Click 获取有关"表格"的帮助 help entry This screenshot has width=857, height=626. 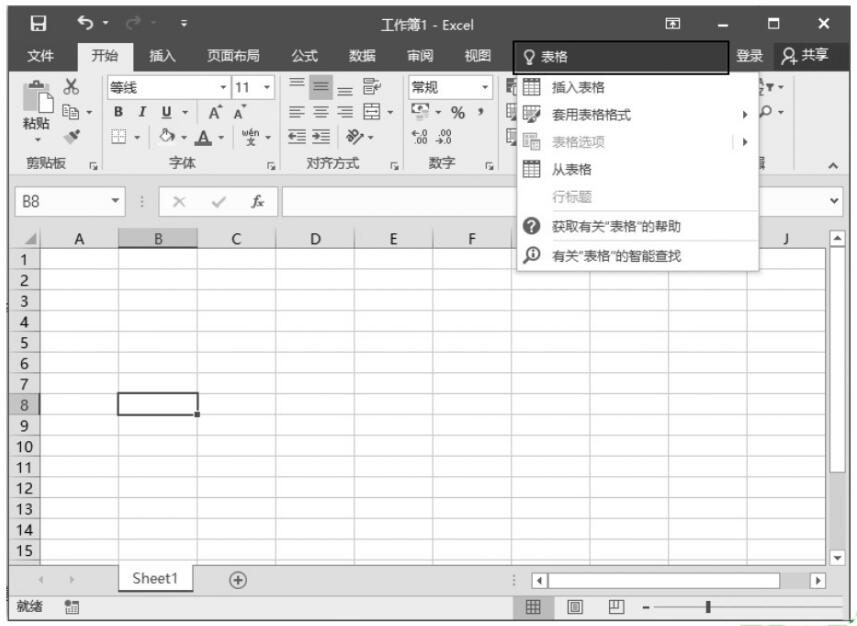(x=616, y=226)
